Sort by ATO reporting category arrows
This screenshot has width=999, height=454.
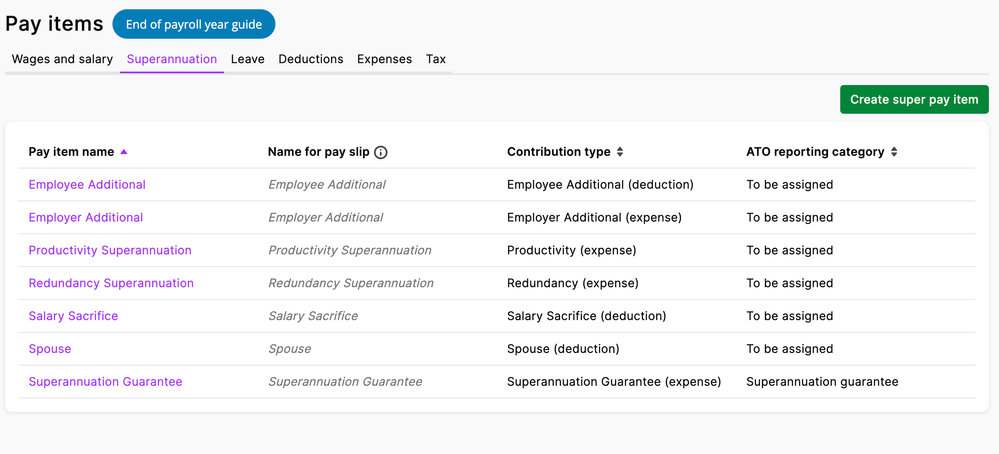point(894,152)
